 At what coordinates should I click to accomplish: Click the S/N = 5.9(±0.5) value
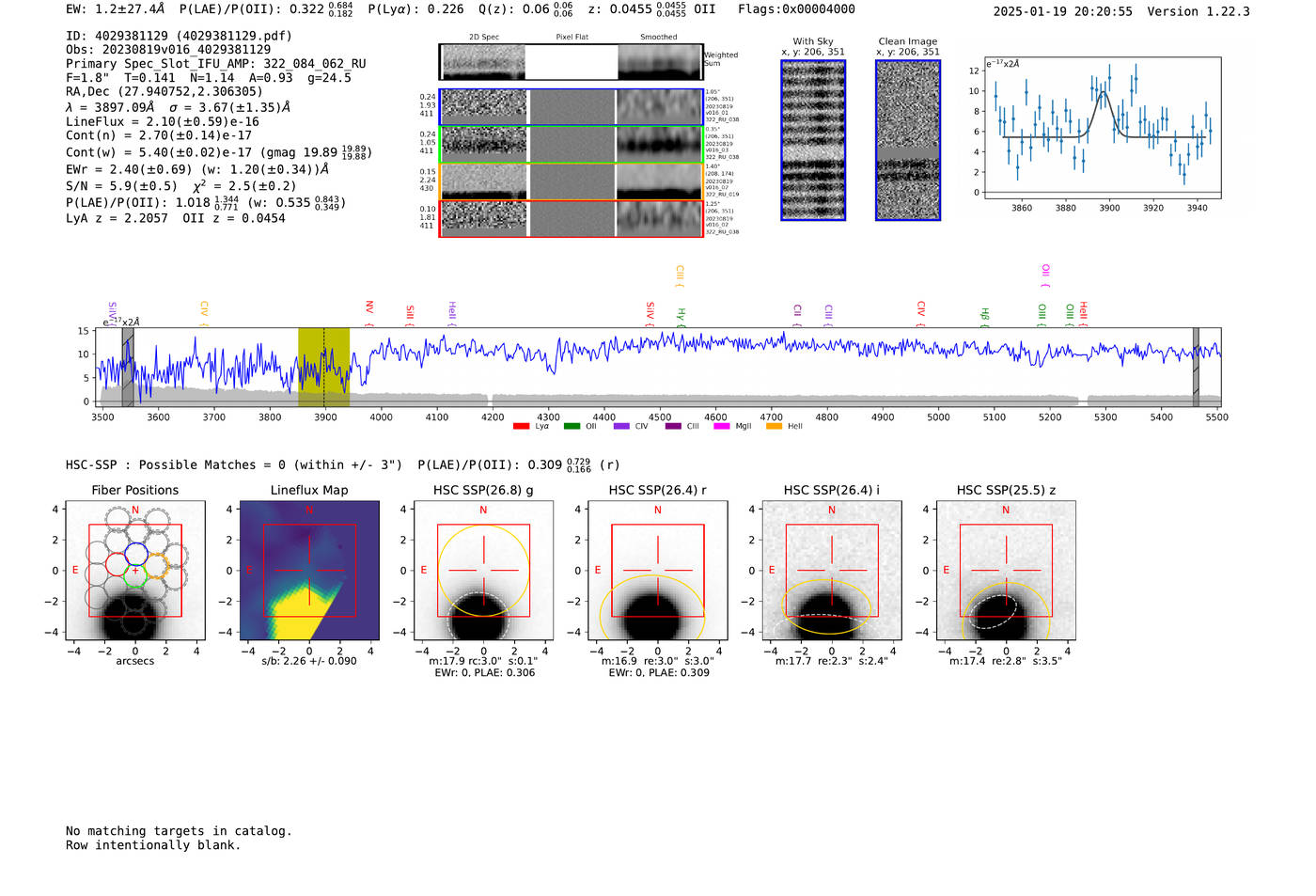(x=121, y=186)
